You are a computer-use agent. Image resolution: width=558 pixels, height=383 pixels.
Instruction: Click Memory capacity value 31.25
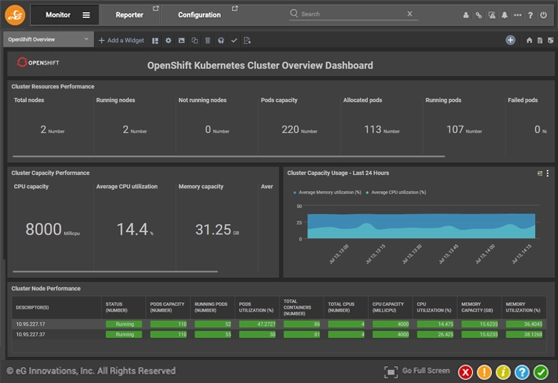[213, 230]
